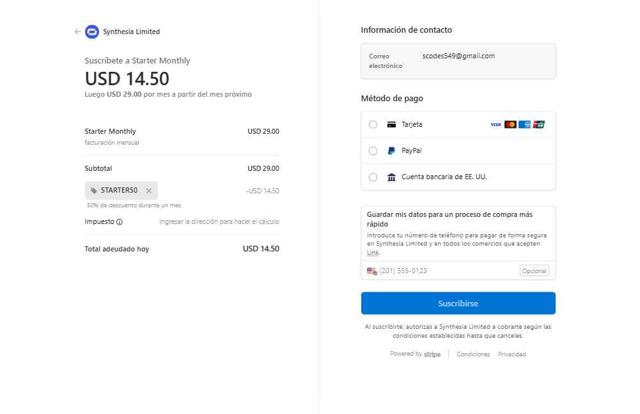This screenshot has width=640, height=414.
Task: Open the Privacidad link
Action: [512, 354]
